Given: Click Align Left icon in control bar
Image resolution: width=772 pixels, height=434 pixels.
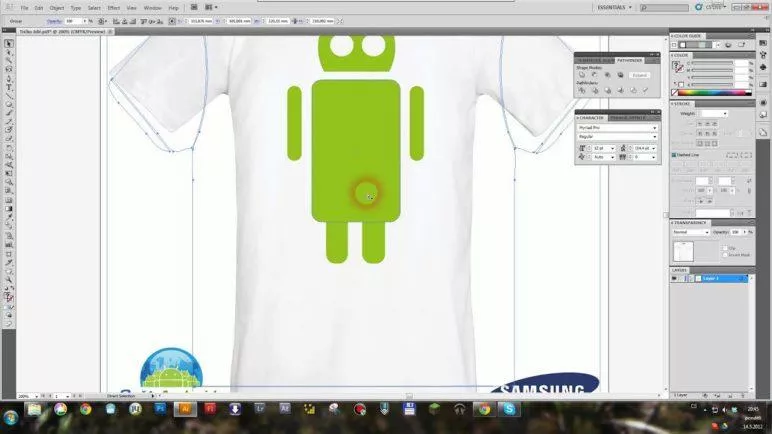Looking at the screenshot, I should [x=116, y=21].
